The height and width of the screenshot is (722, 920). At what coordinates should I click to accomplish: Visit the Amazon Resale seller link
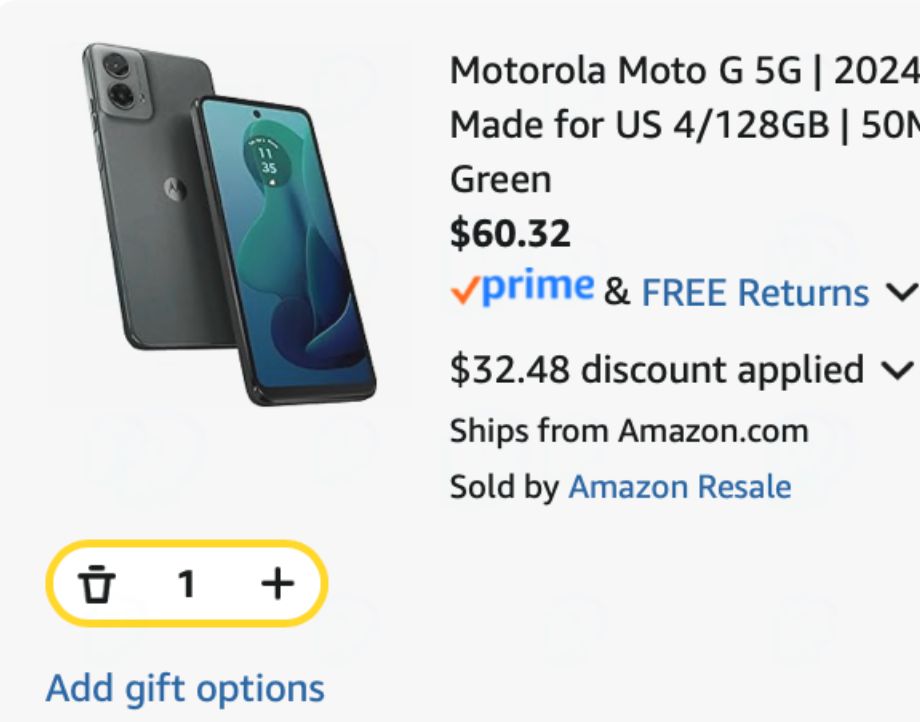(679, 487)
